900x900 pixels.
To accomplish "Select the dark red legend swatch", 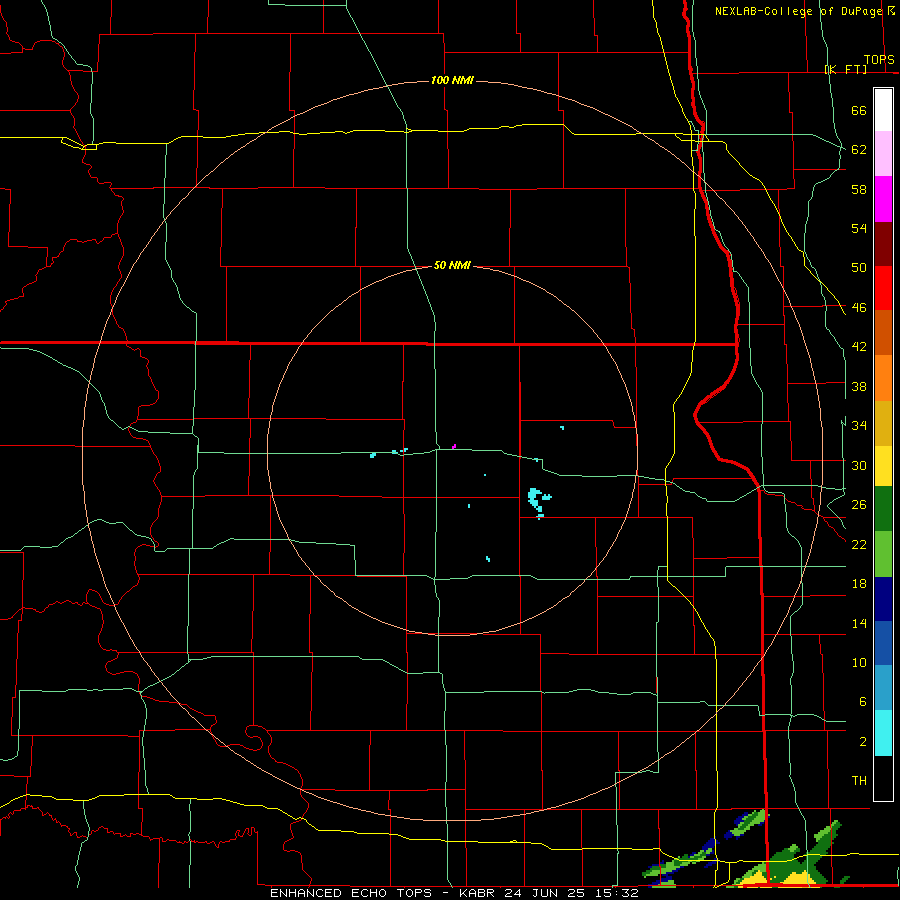I will [883, 244].
